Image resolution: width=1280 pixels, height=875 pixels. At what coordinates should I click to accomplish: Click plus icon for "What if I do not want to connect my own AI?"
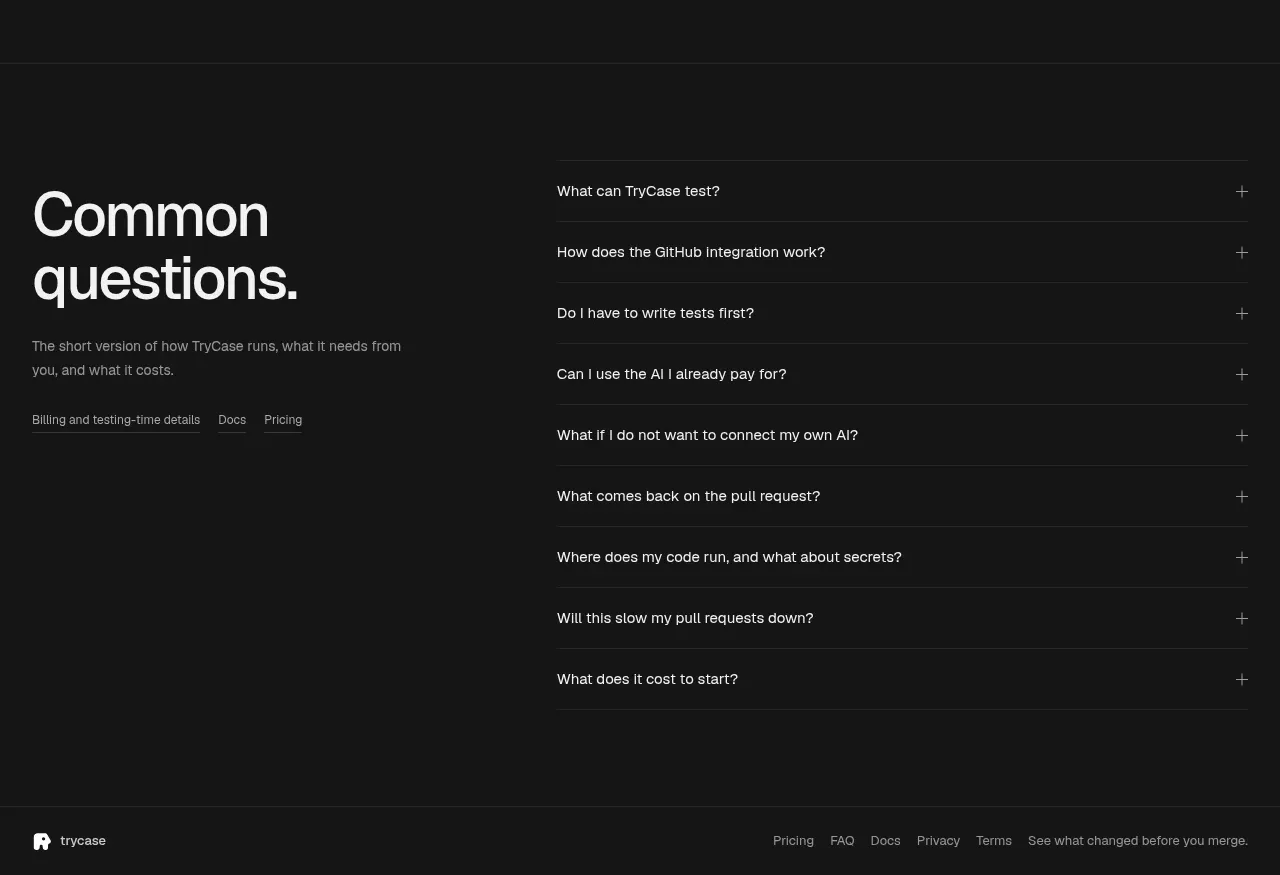[x=1241, y=435]
